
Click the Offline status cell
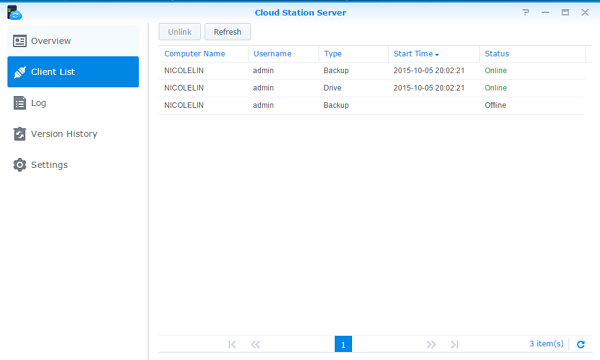(x=495, y=105)
